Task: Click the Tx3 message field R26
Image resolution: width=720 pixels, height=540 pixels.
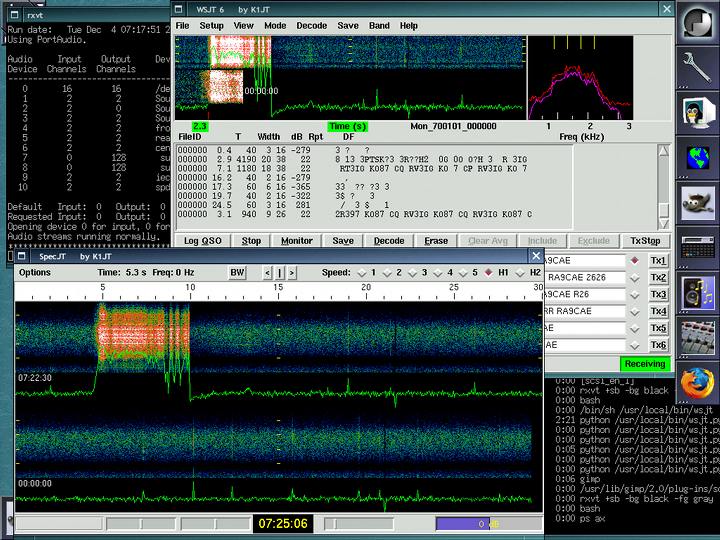Action: (585, 294)
